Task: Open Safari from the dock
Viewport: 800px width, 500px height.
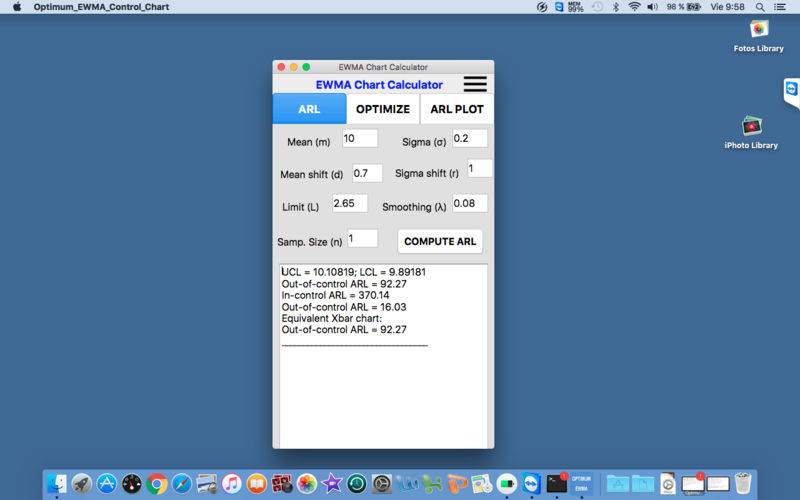Action: 182,484
